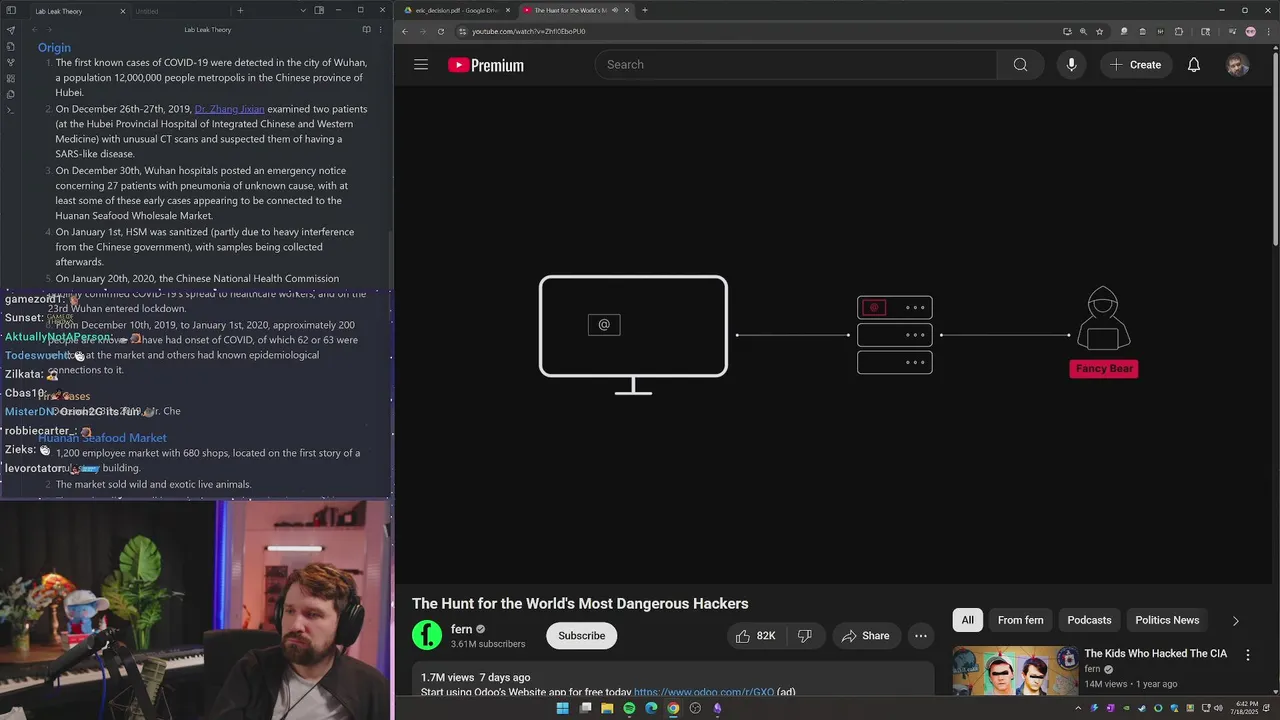
Task: Open Spotify from the taskbar
Action: pos(629,708)
